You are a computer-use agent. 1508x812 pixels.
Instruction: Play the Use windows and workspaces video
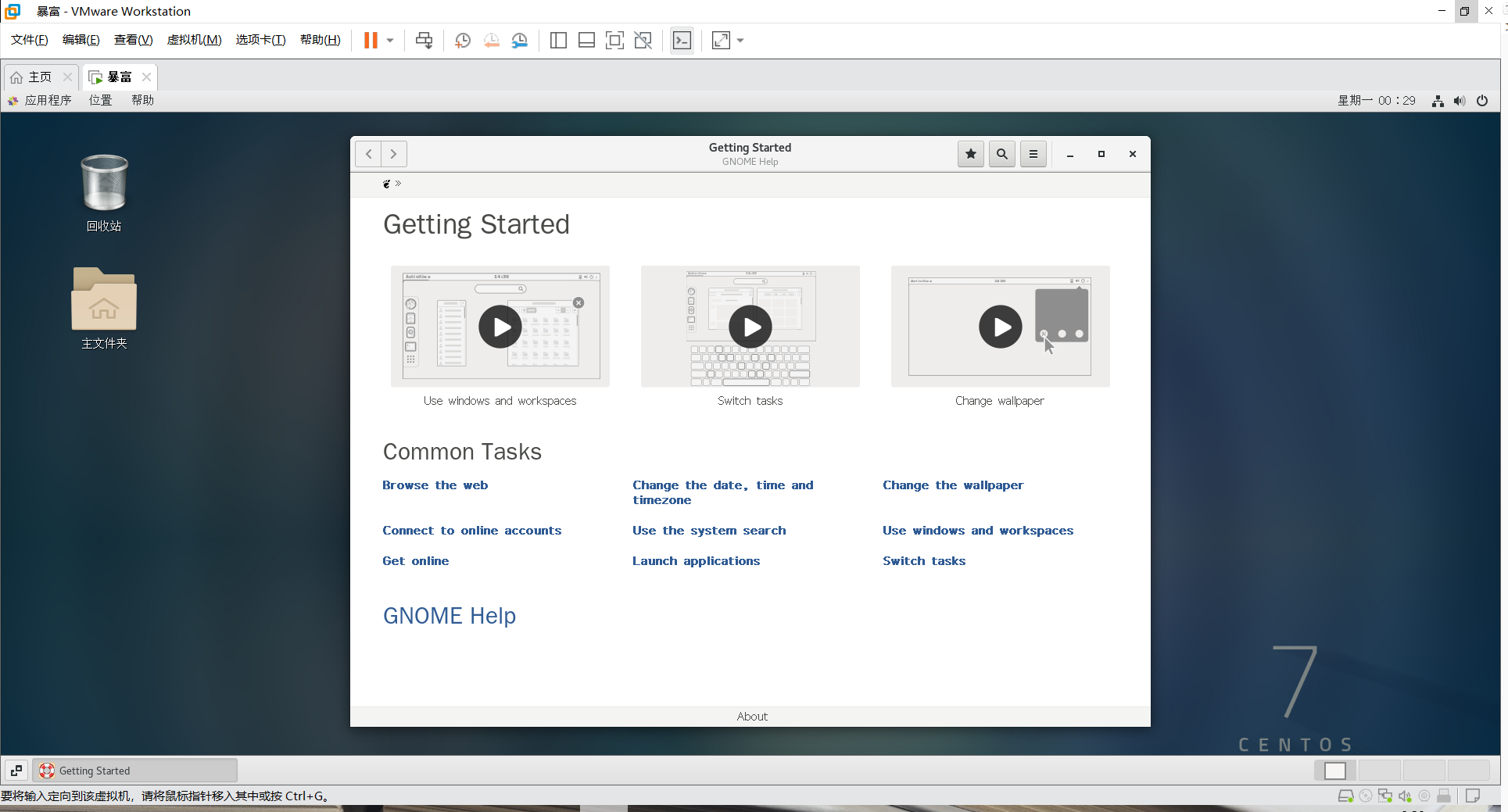[x=500, y=327]
